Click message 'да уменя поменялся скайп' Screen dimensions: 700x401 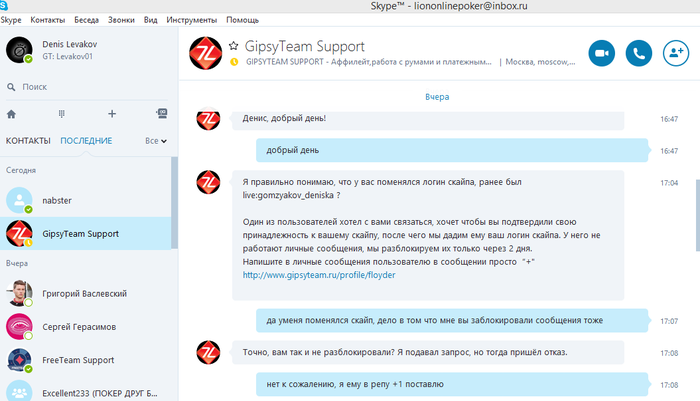452,320
